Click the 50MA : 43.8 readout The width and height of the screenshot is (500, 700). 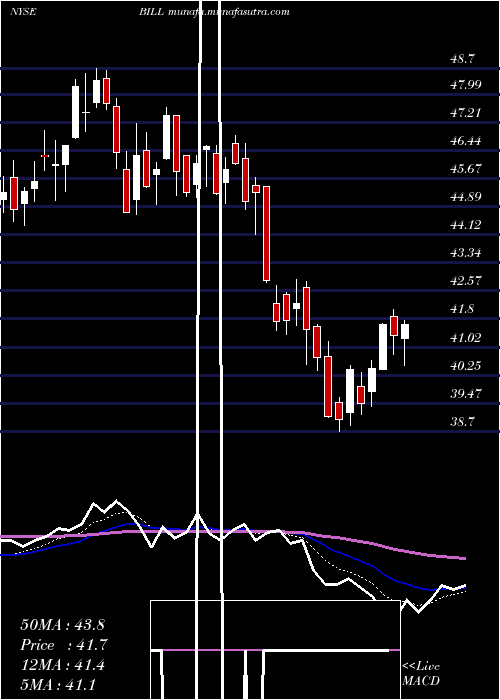pyautogui.click(x=62, y=625)
